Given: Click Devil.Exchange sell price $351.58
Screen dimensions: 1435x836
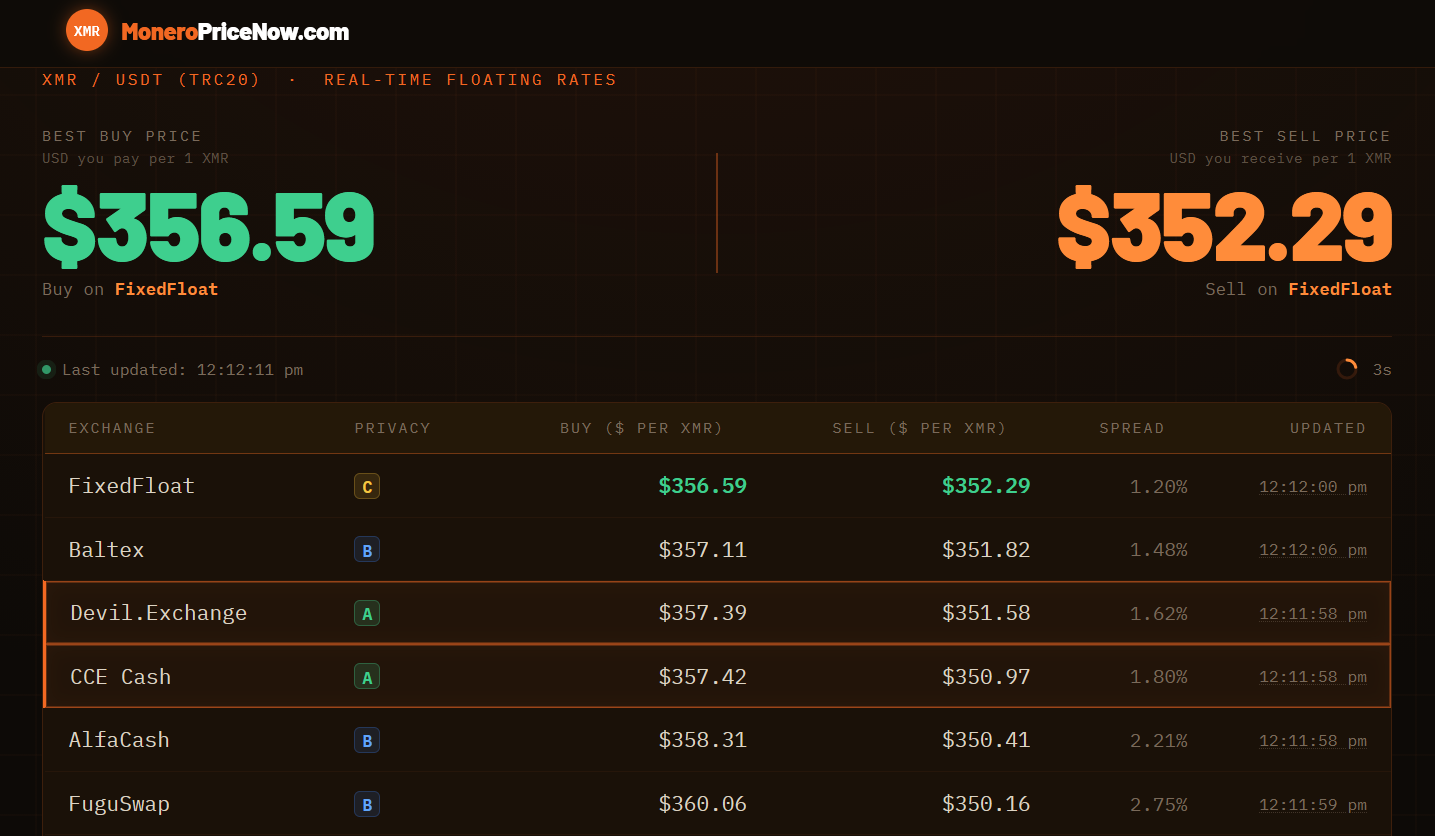Looking at the screenshot, I should coord(986,613).
